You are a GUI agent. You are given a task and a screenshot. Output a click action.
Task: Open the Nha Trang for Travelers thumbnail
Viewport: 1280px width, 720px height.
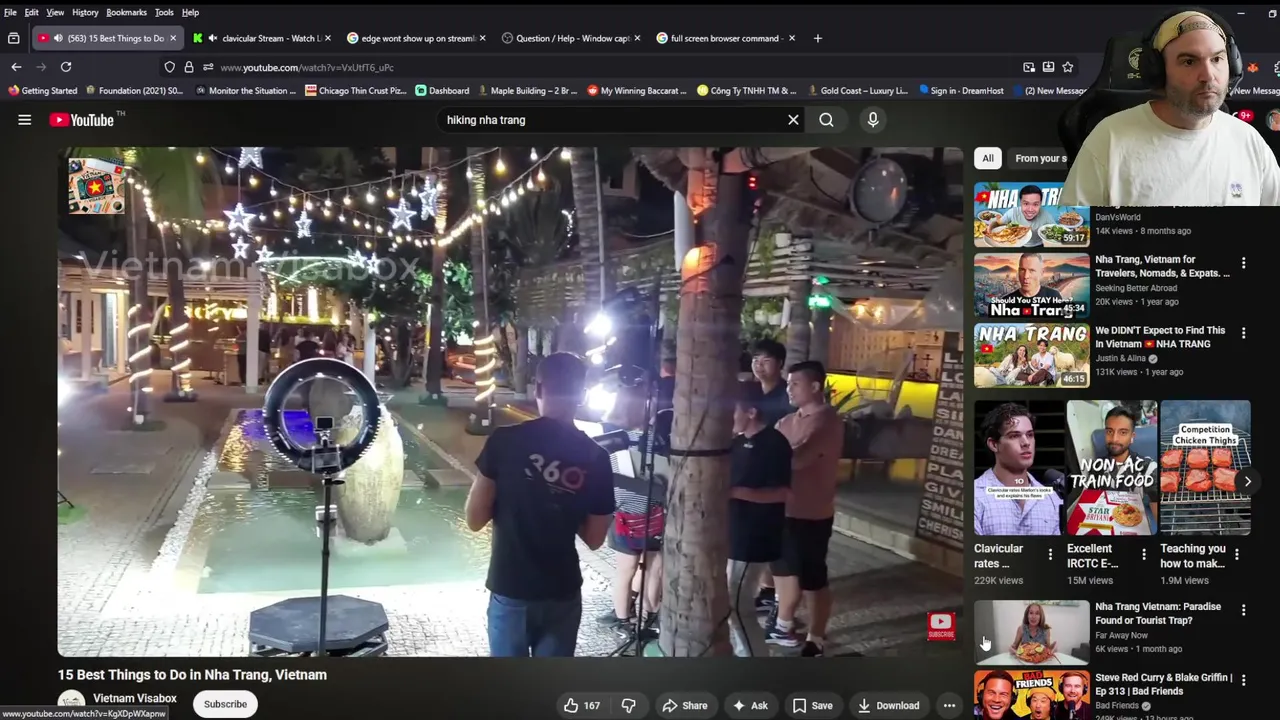tap(1031, 285)
